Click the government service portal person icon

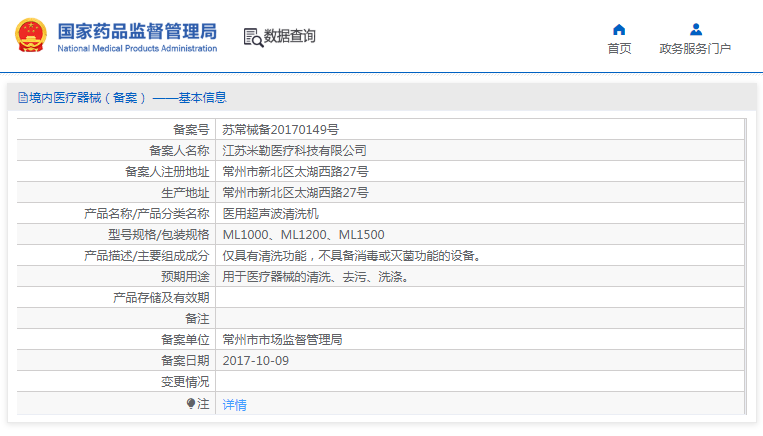point(696,30)
